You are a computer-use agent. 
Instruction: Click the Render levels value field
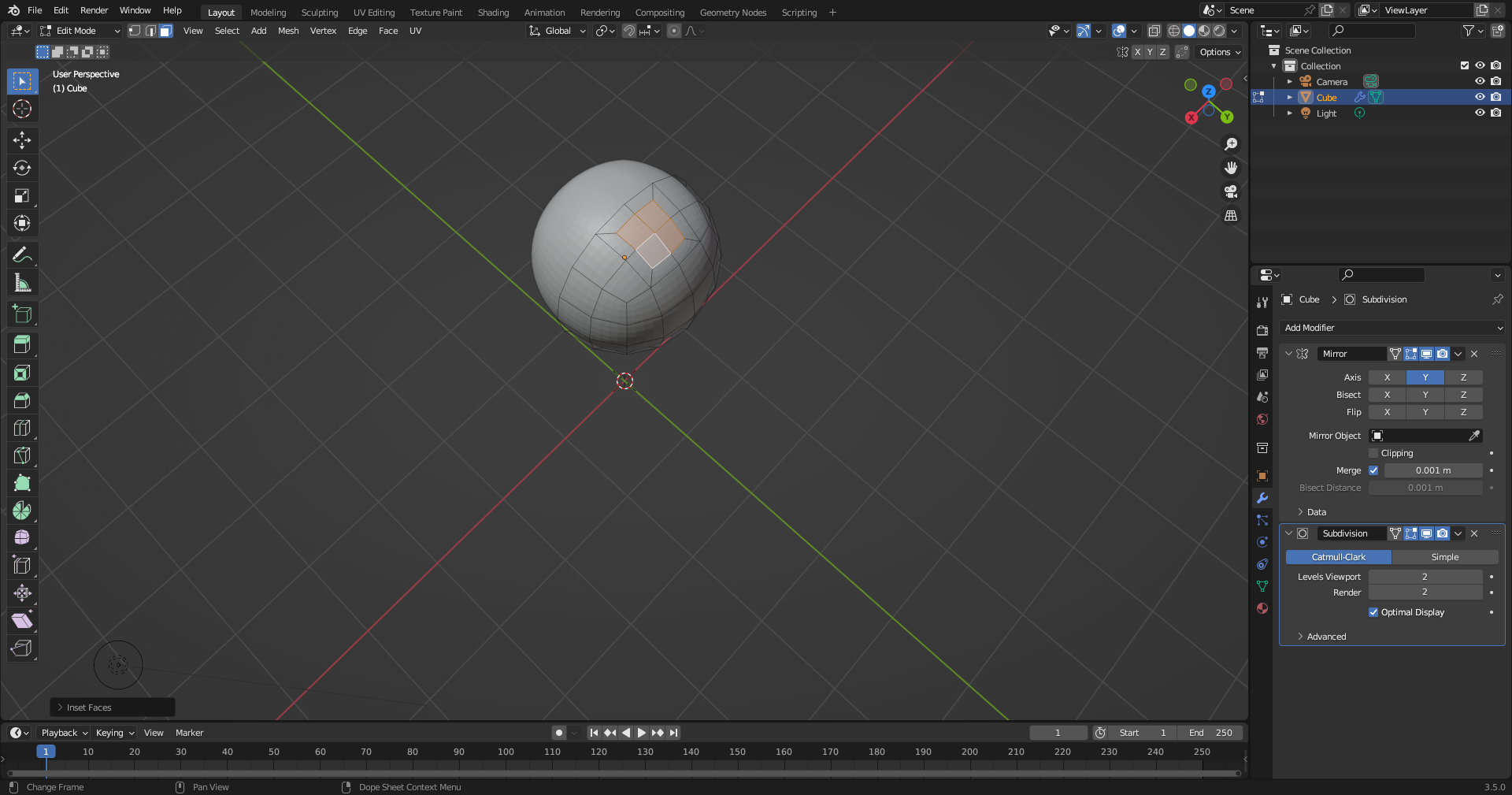pyautogui.click(x=1425, y=593)
